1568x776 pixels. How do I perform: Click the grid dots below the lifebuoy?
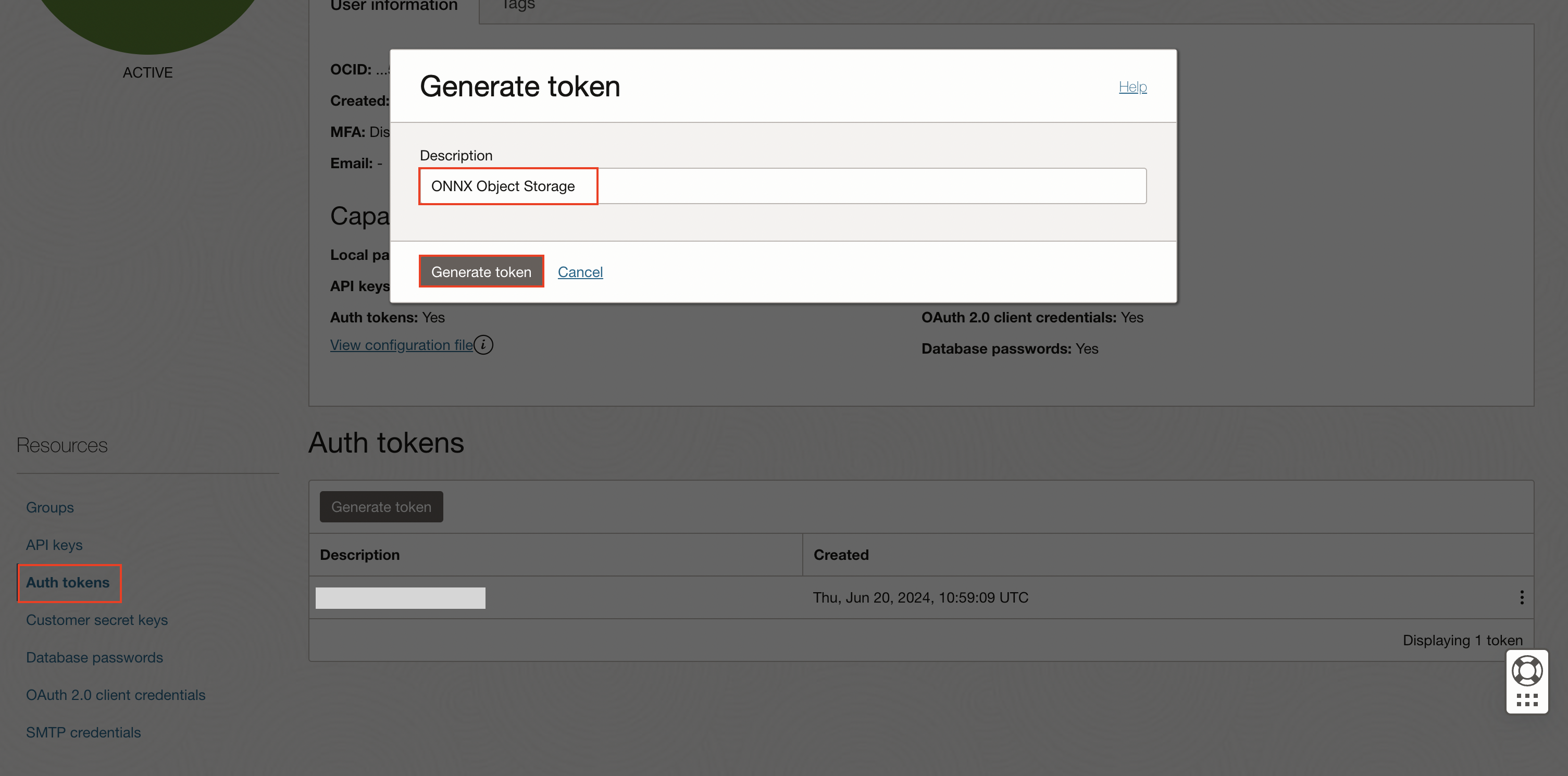tap(1527, 699)
